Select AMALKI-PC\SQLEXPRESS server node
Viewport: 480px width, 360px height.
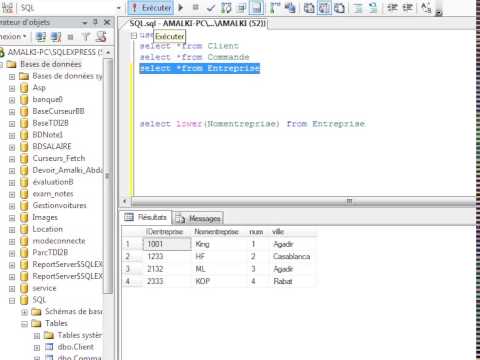(x=55, y=52)
